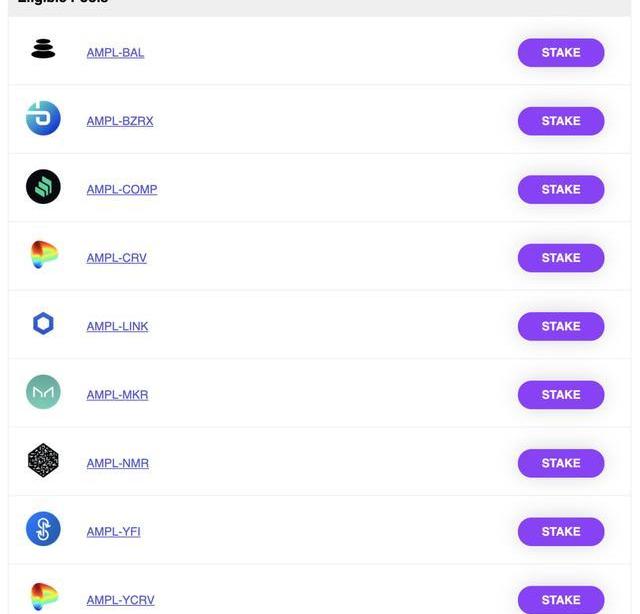Click the Compound (COMP) token icon
This screenshot has width=640, height=614.
point(43,187)
